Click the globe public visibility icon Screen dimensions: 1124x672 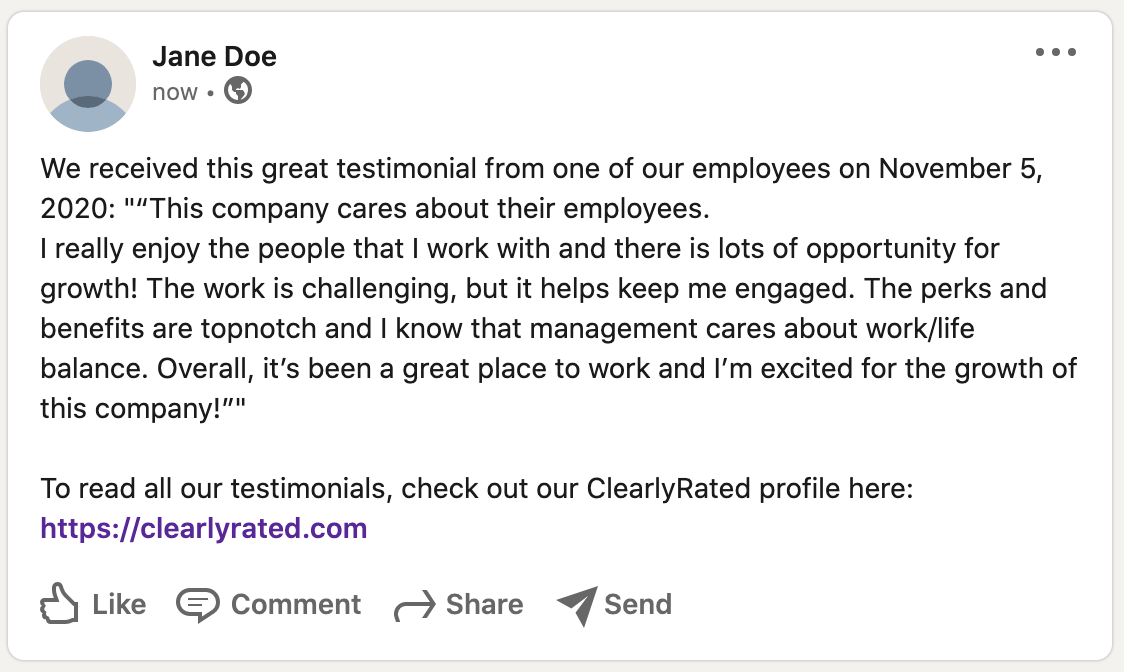[238, 90]
